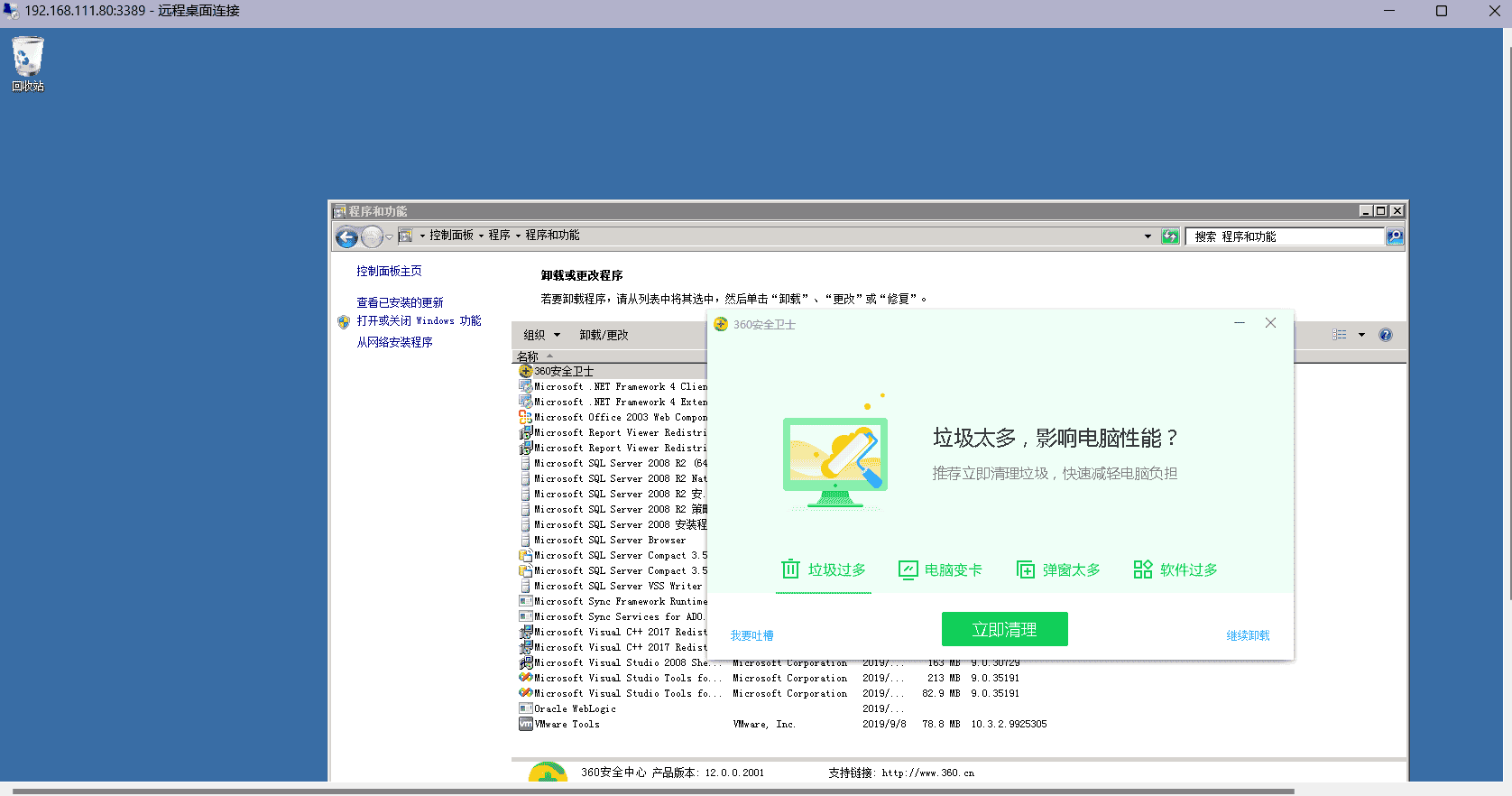Open help with the blue question icon
This screenshot has height=796, width=1512.
[1386, 335]
